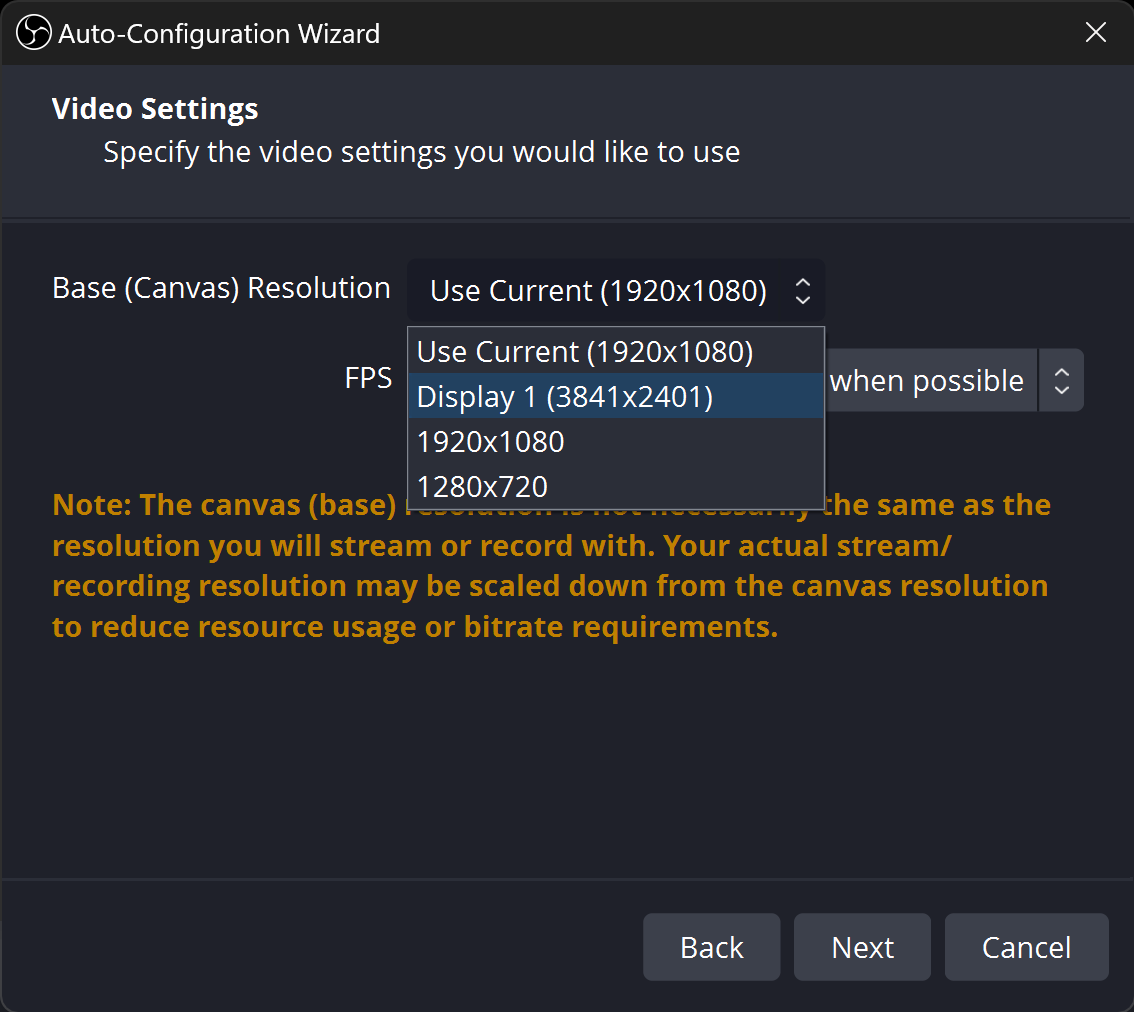The width and height of the screenshot is (1134, 1012).
Task: Close the Auto-Configuration Wizard window
Action: [x=1096, y=33]
